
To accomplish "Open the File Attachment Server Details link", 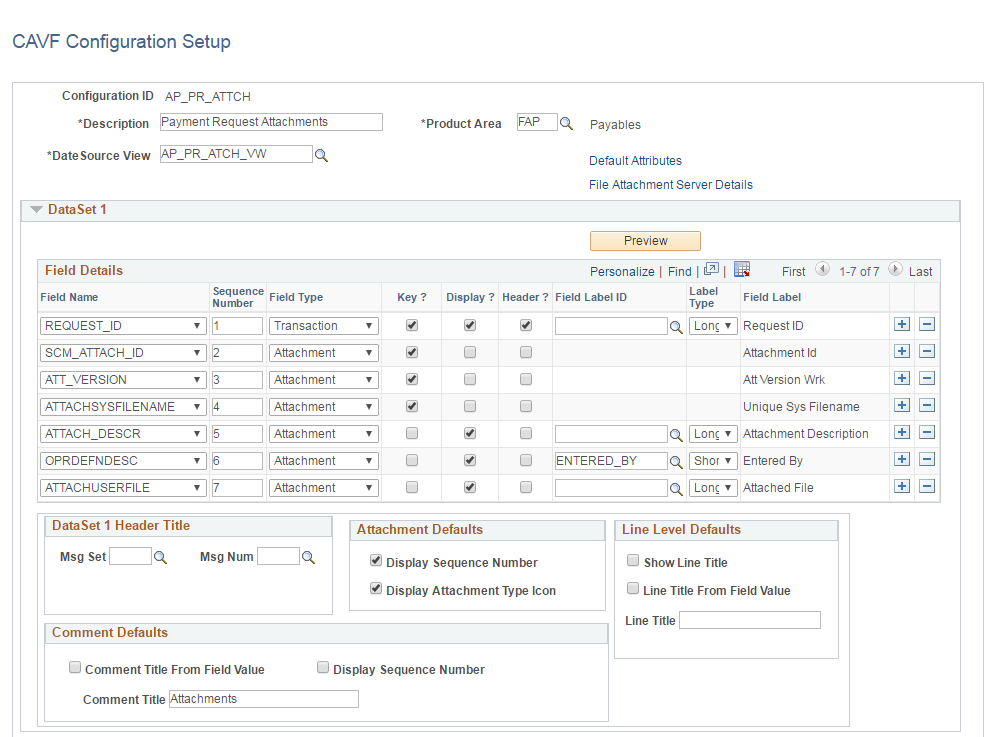I will [670, 184].
